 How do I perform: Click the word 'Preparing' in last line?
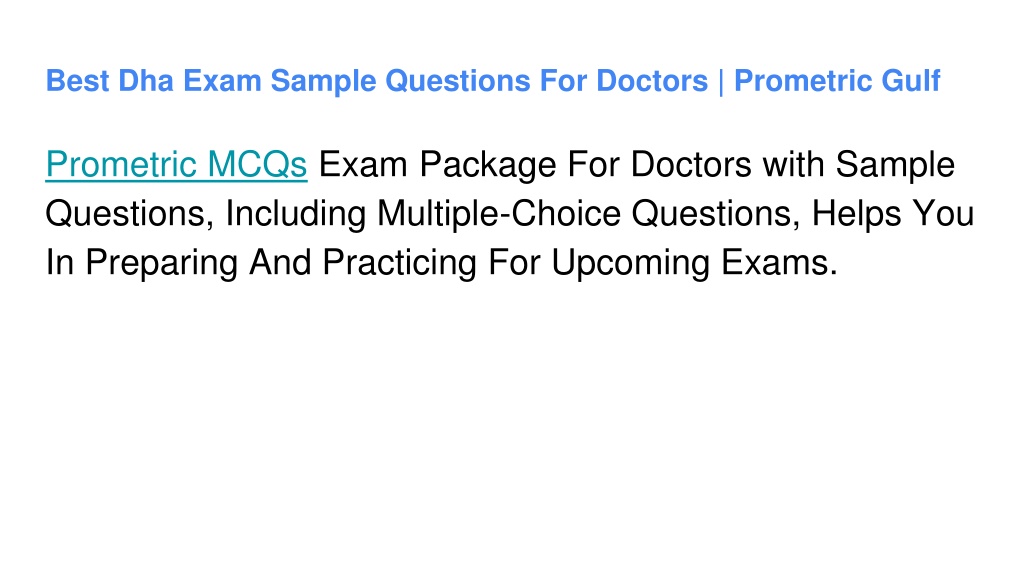[x=161, y=263]
